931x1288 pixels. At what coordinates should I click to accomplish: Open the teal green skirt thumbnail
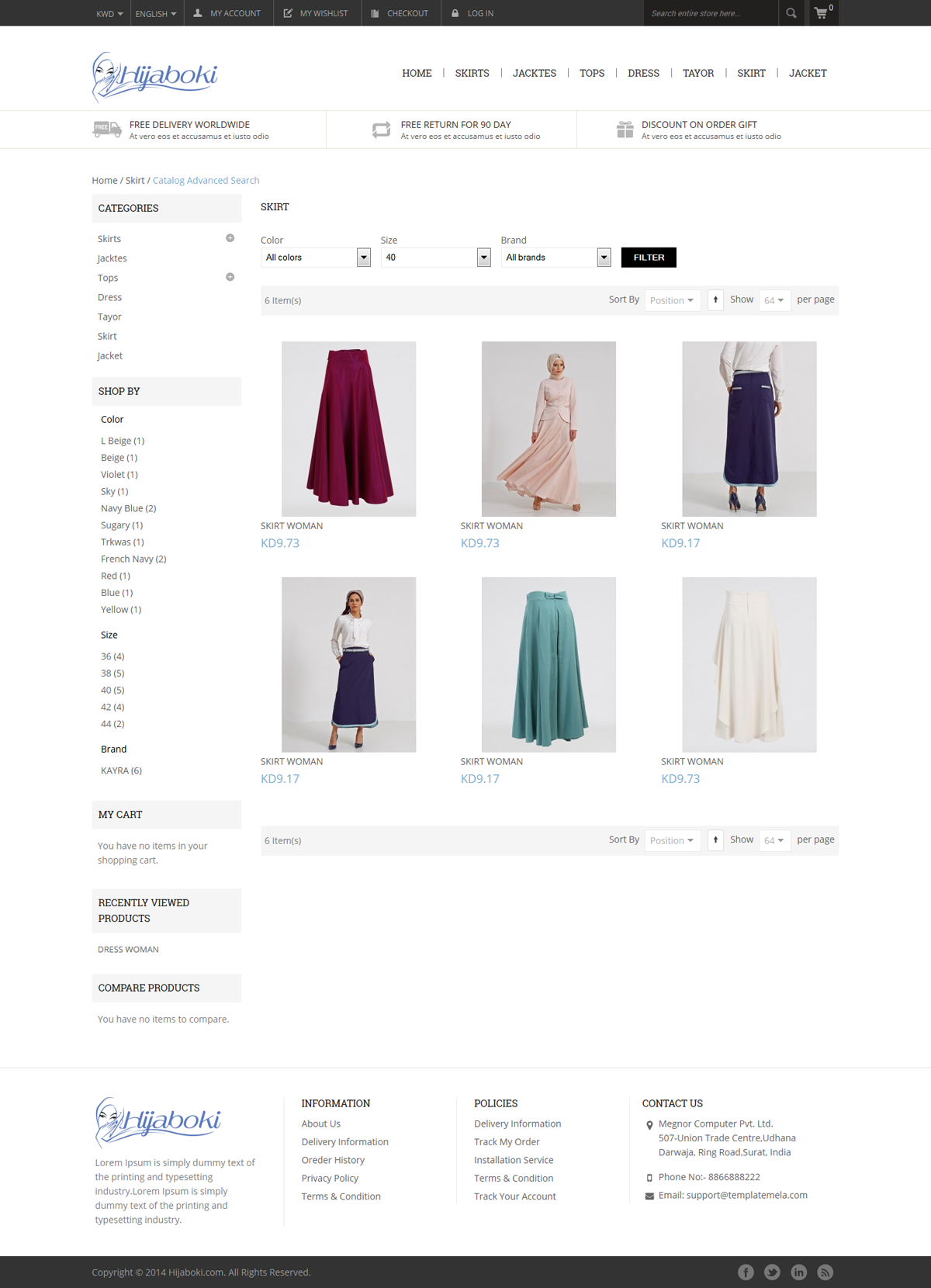tap(549, 664)
